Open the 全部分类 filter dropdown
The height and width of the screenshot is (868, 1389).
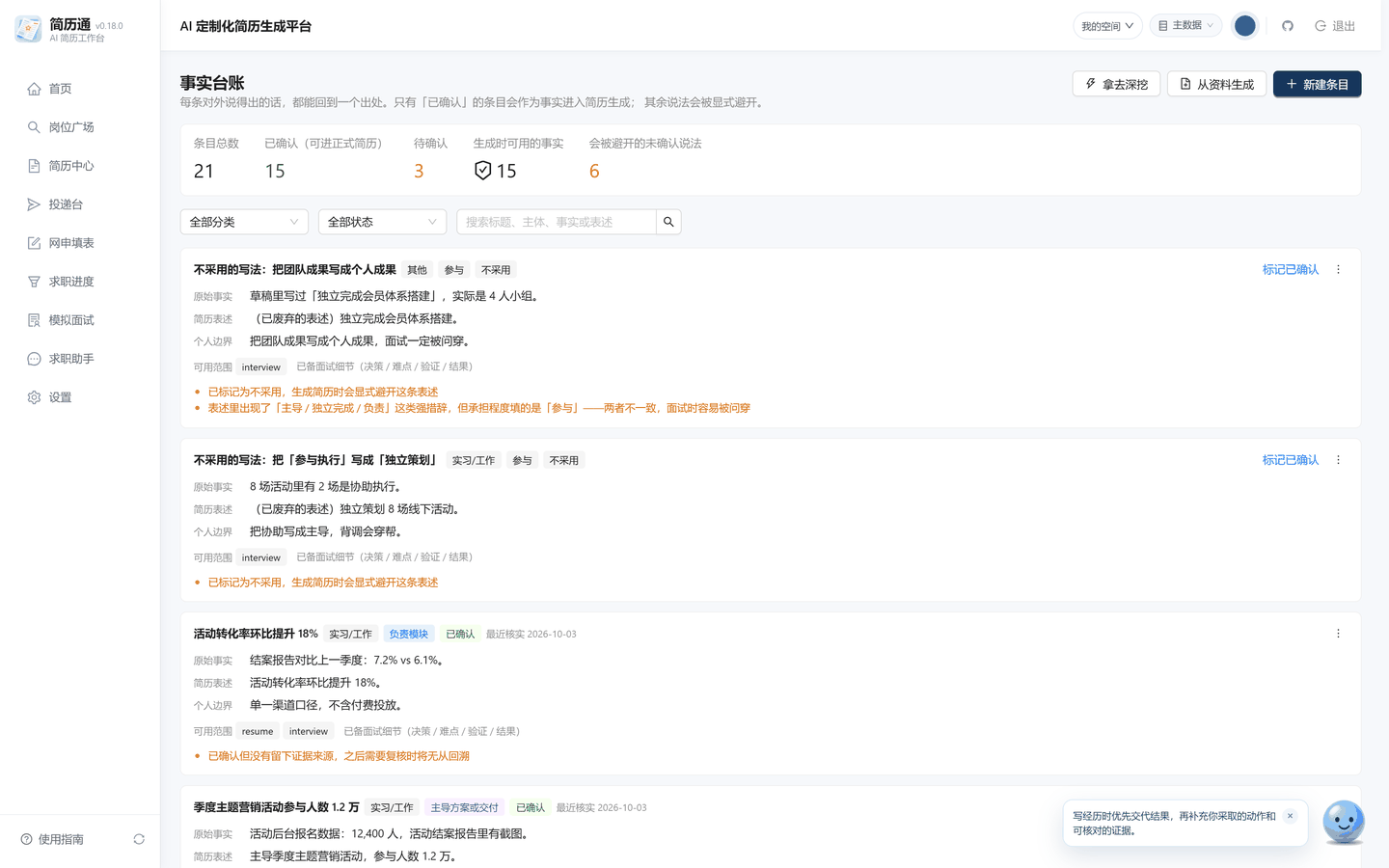[x=244, y=222]
